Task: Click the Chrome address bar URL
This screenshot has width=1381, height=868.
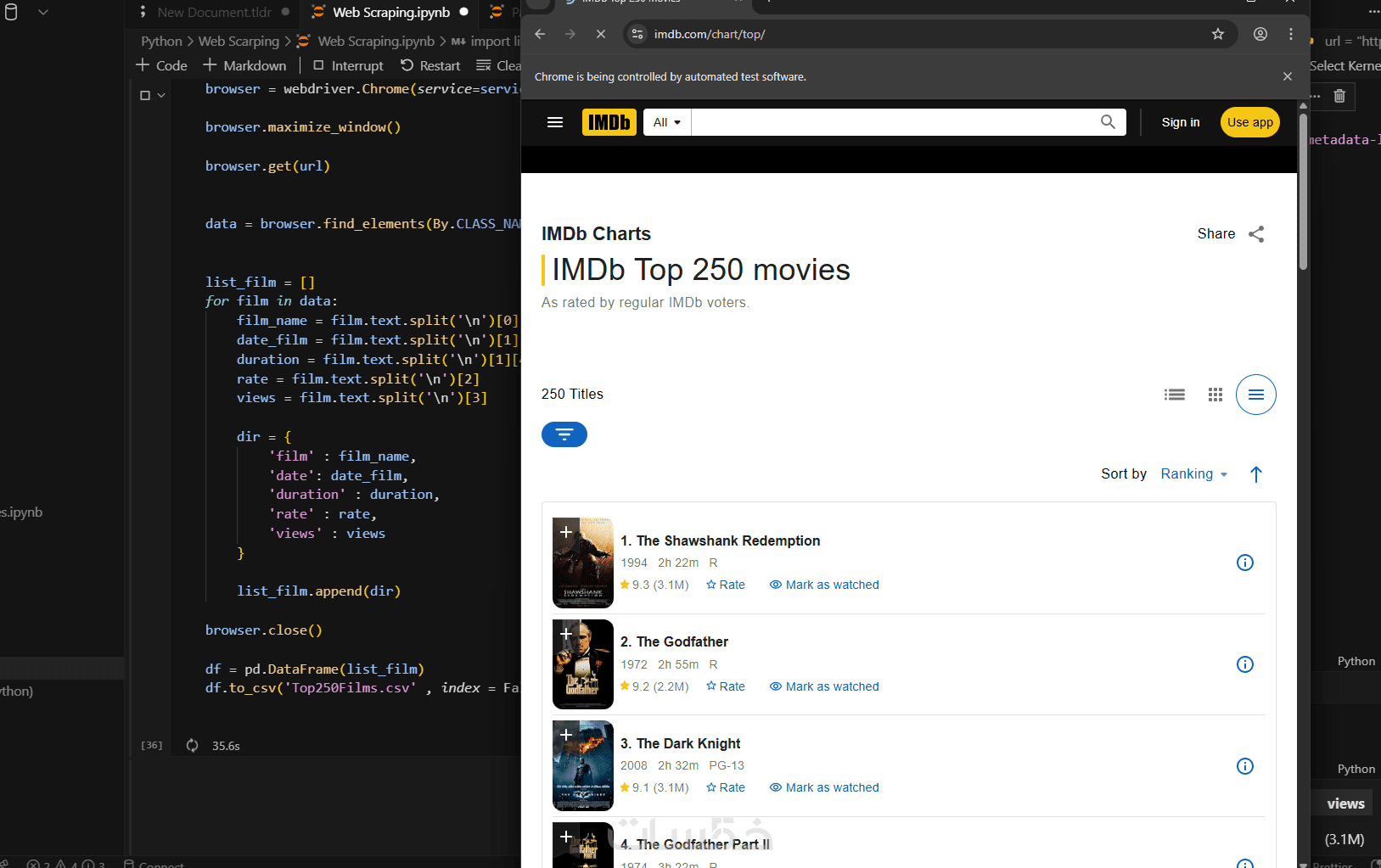Action: click(x=710, y=34)
